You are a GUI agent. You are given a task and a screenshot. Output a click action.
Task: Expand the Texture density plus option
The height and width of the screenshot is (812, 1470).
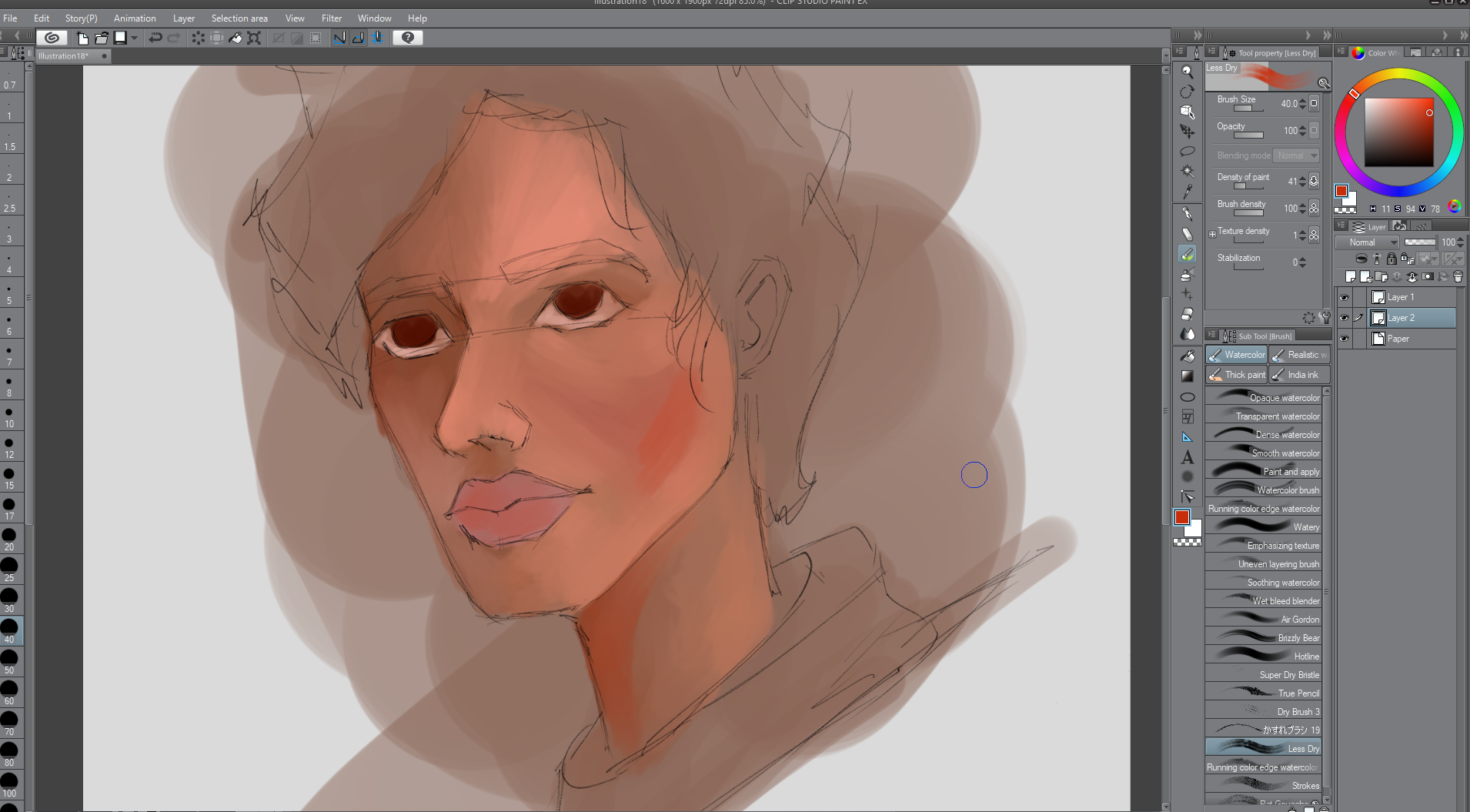coord(1212,234)
